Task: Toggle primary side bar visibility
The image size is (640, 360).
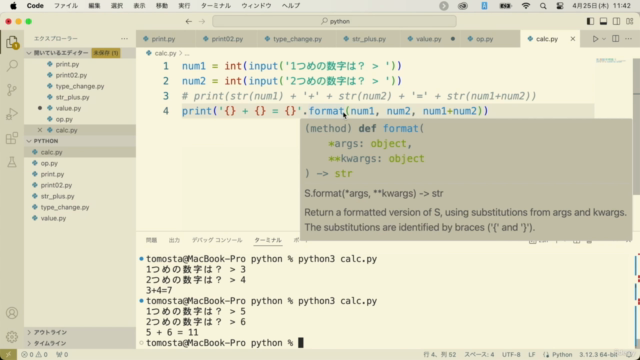Action: click(590, 21)
